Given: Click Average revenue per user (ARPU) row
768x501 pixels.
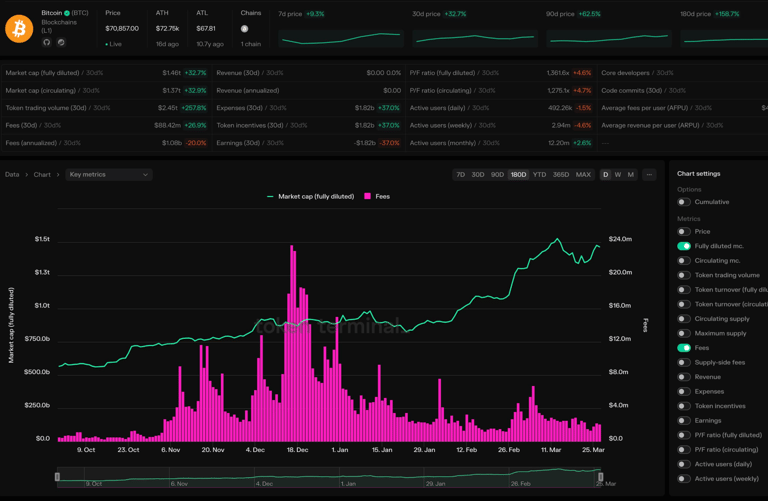Looking at the screenshot, I should coord(683,125).
